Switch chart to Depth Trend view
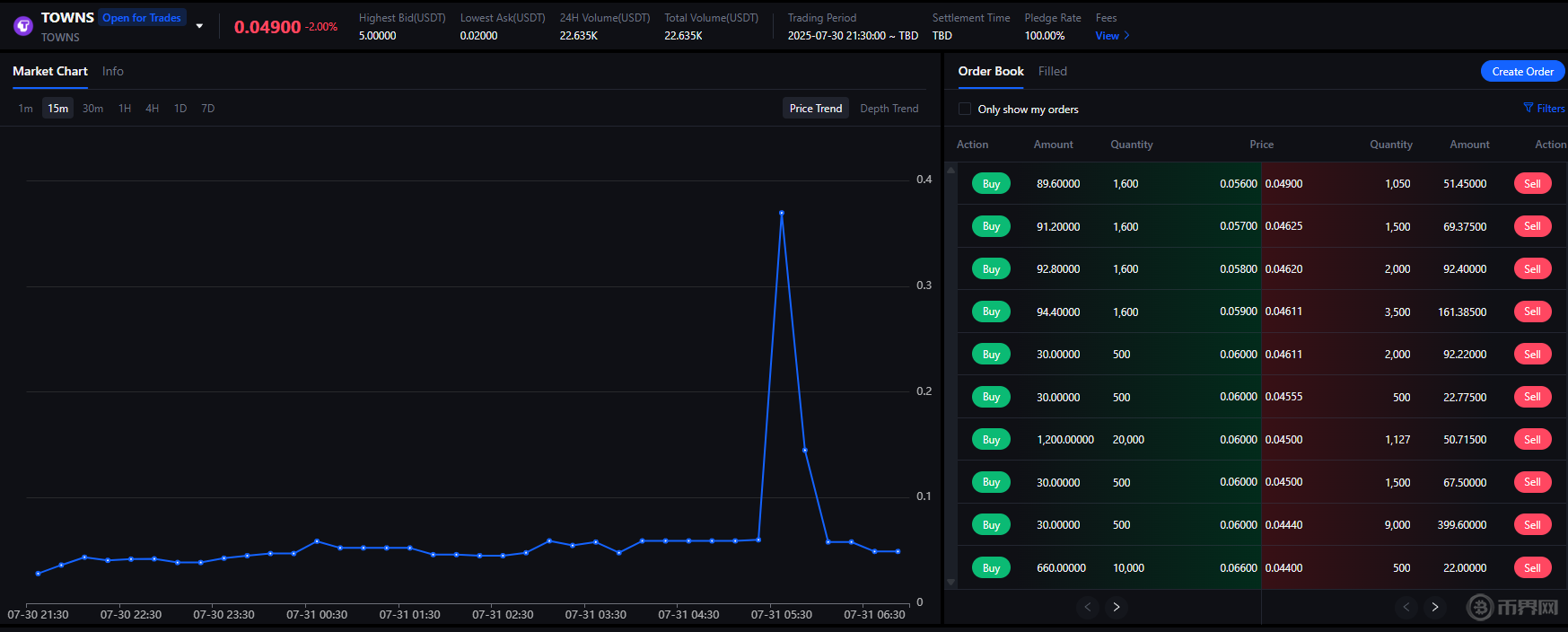Image resolution: width=1568 pixels, height=632 pixels. click(889, 109)
